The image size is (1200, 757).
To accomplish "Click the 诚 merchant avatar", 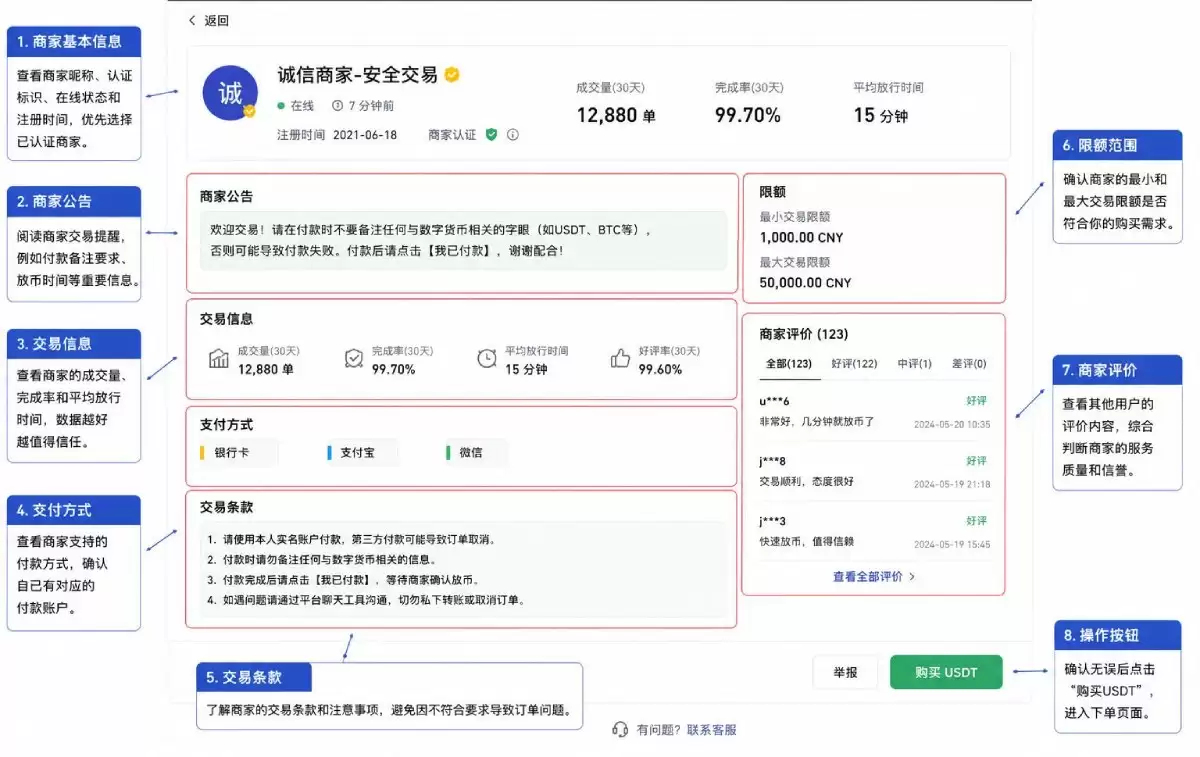I will pyautogui.click(x=231, y=93).
